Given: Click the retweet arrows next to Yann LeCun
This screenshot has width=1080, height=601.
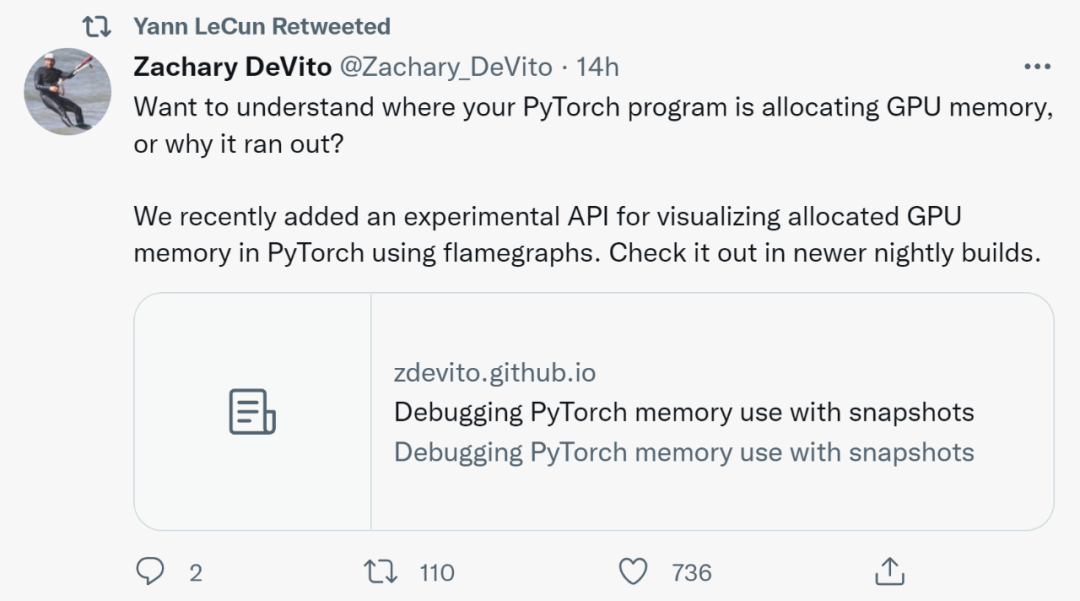Looking at the screenshot, I should (x=97, y=26).
